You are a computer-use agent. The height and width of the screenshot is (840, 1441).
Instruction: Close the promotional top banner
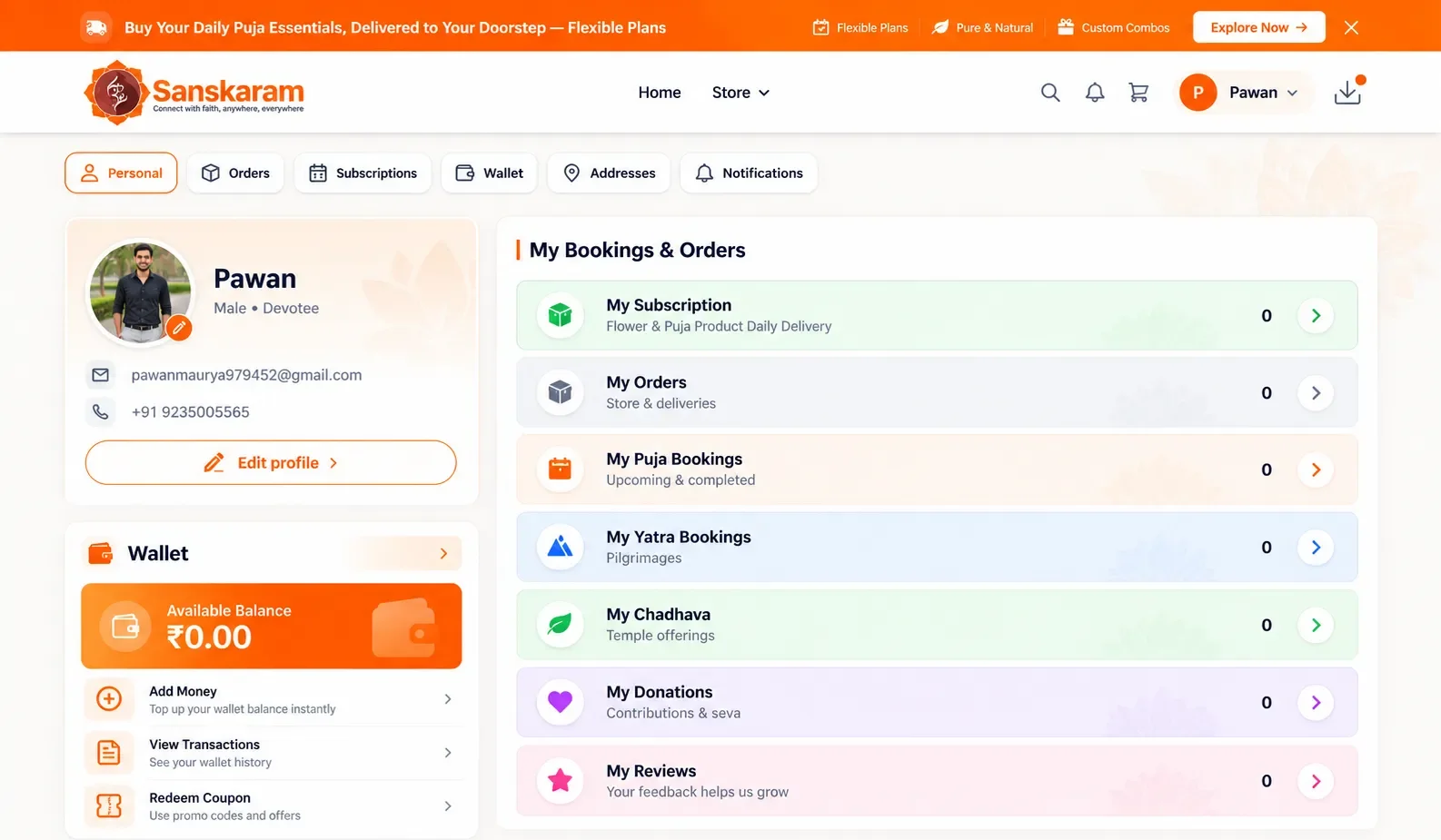click(x=1351, y=27)
